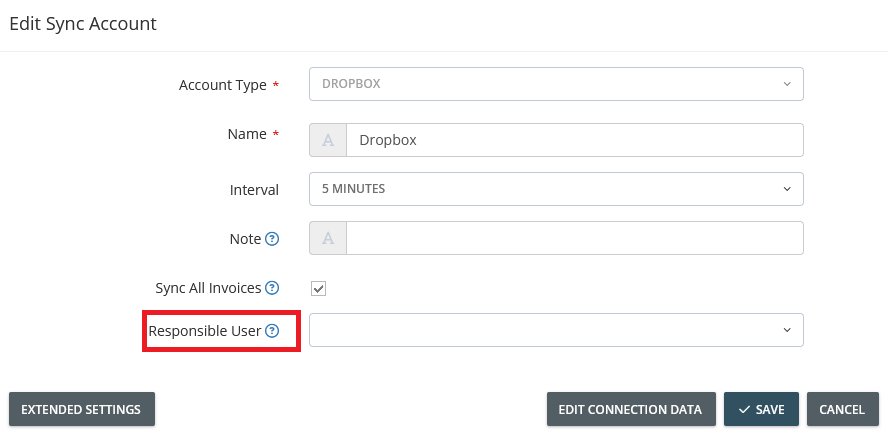Open the Extended Settings
The height and width of the screenshot is (435, 888).
(82, 409)
